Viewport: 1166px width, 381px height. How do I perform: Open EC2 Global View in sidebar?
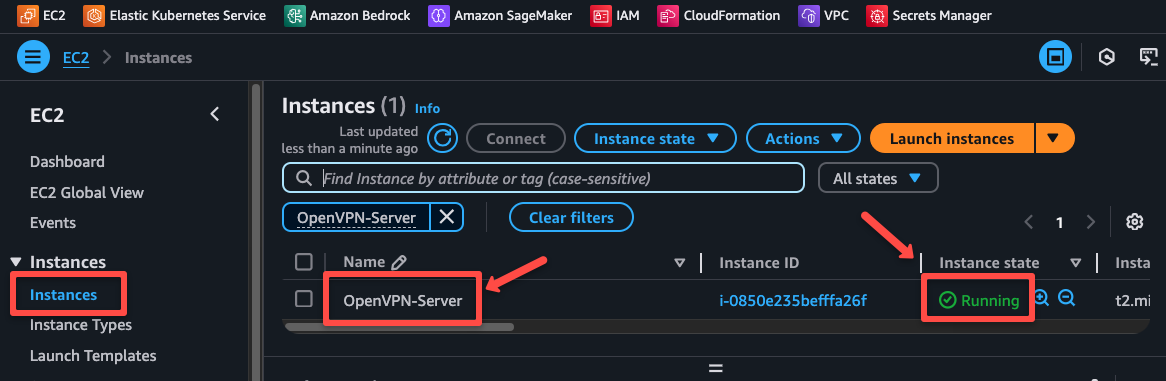pyautogui.click(x=87, y=192)
